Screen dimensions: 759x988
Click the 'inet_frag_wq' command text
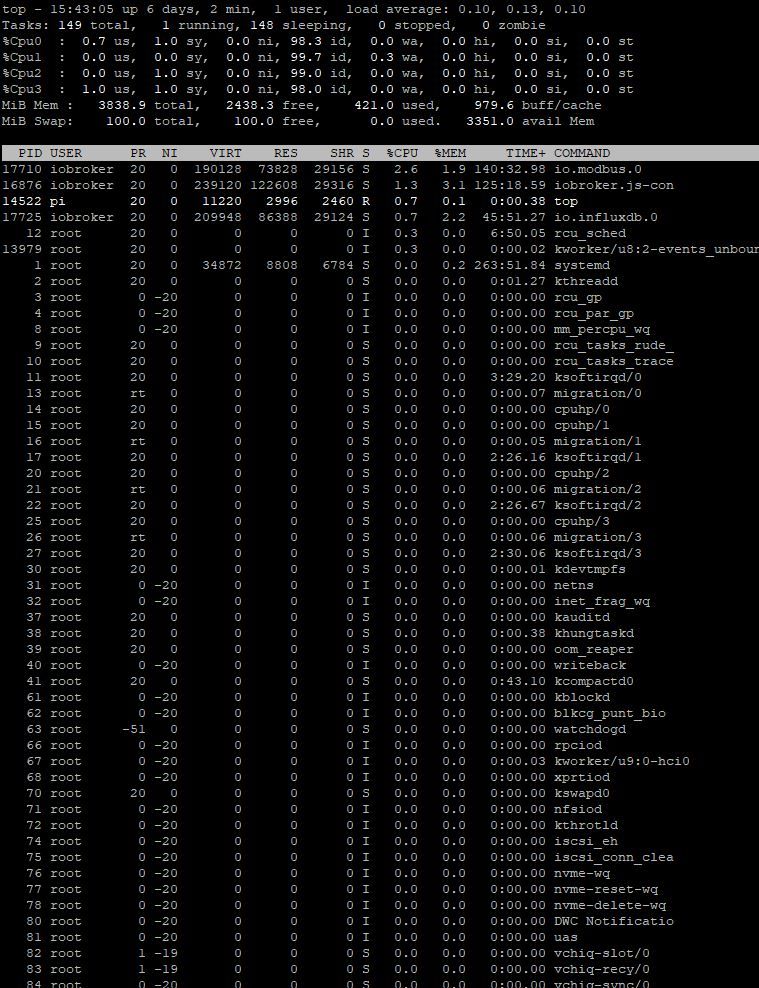602,601
